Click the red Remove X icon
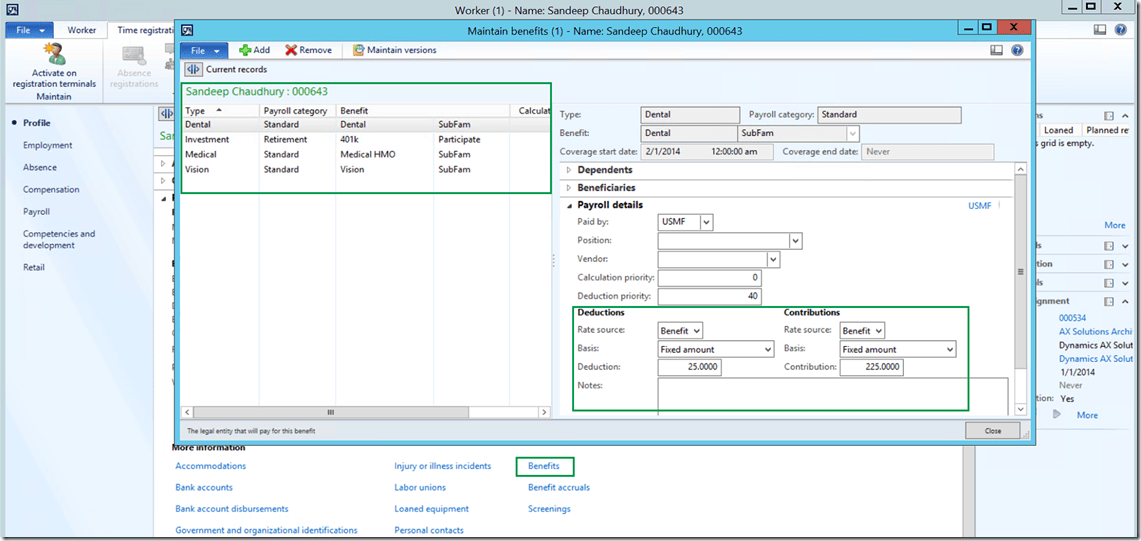Image resolution: width=1141 pixels, height=541 pixels. [291, 50]
